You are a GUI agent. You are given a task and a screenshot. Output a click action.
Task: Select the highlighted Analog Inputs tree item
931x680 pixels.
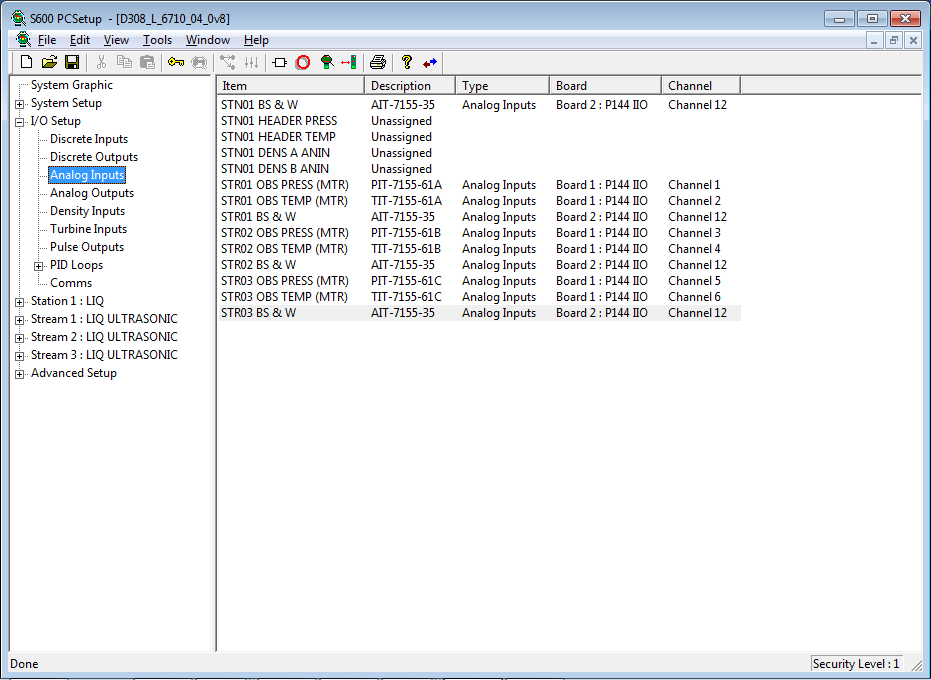(87, 175)
